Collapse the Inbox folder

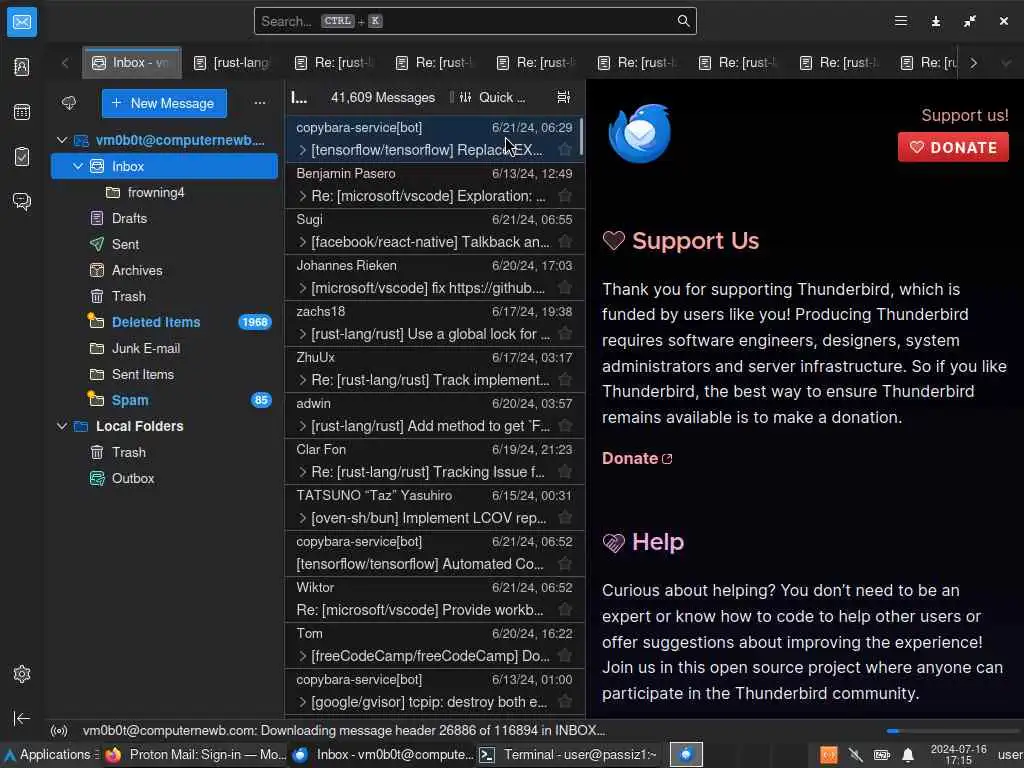(78, 166)
